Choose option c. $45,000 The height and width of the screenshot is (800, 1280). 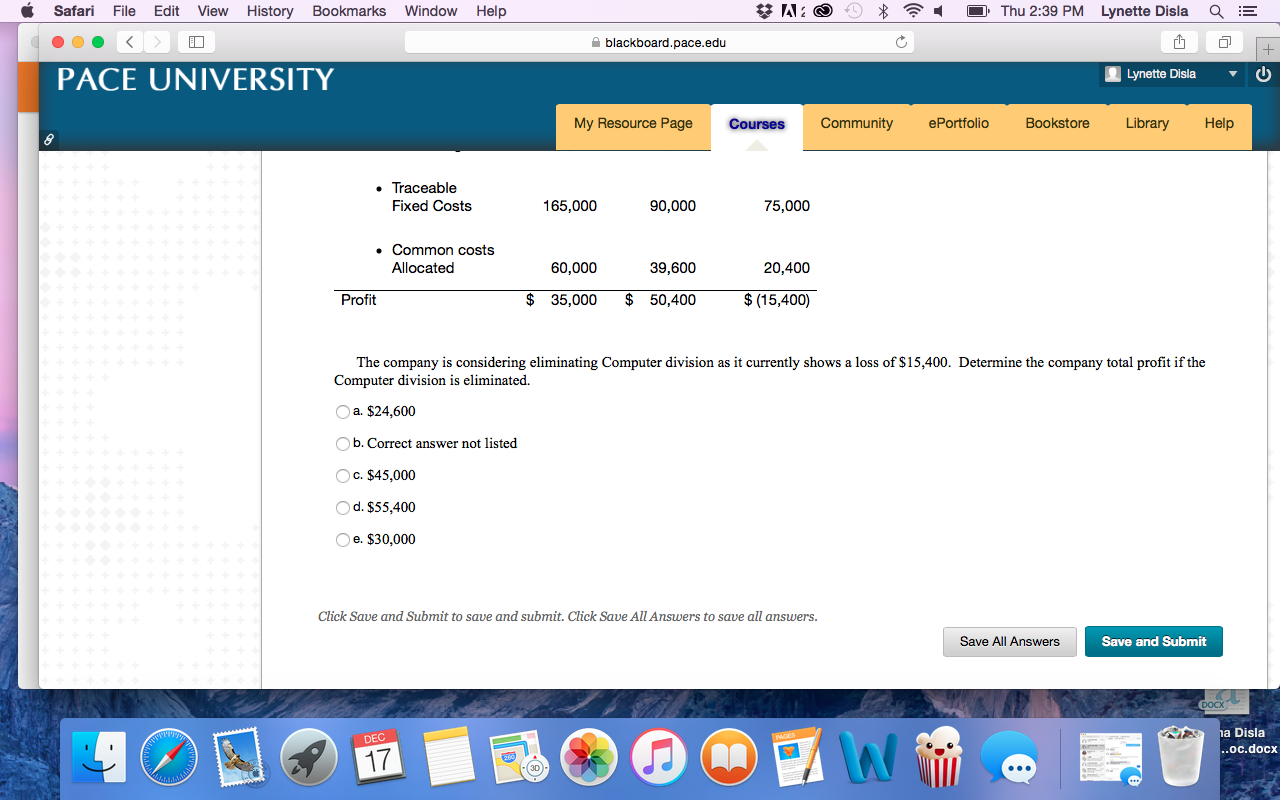pyautogui.click(x=343, y=476)
